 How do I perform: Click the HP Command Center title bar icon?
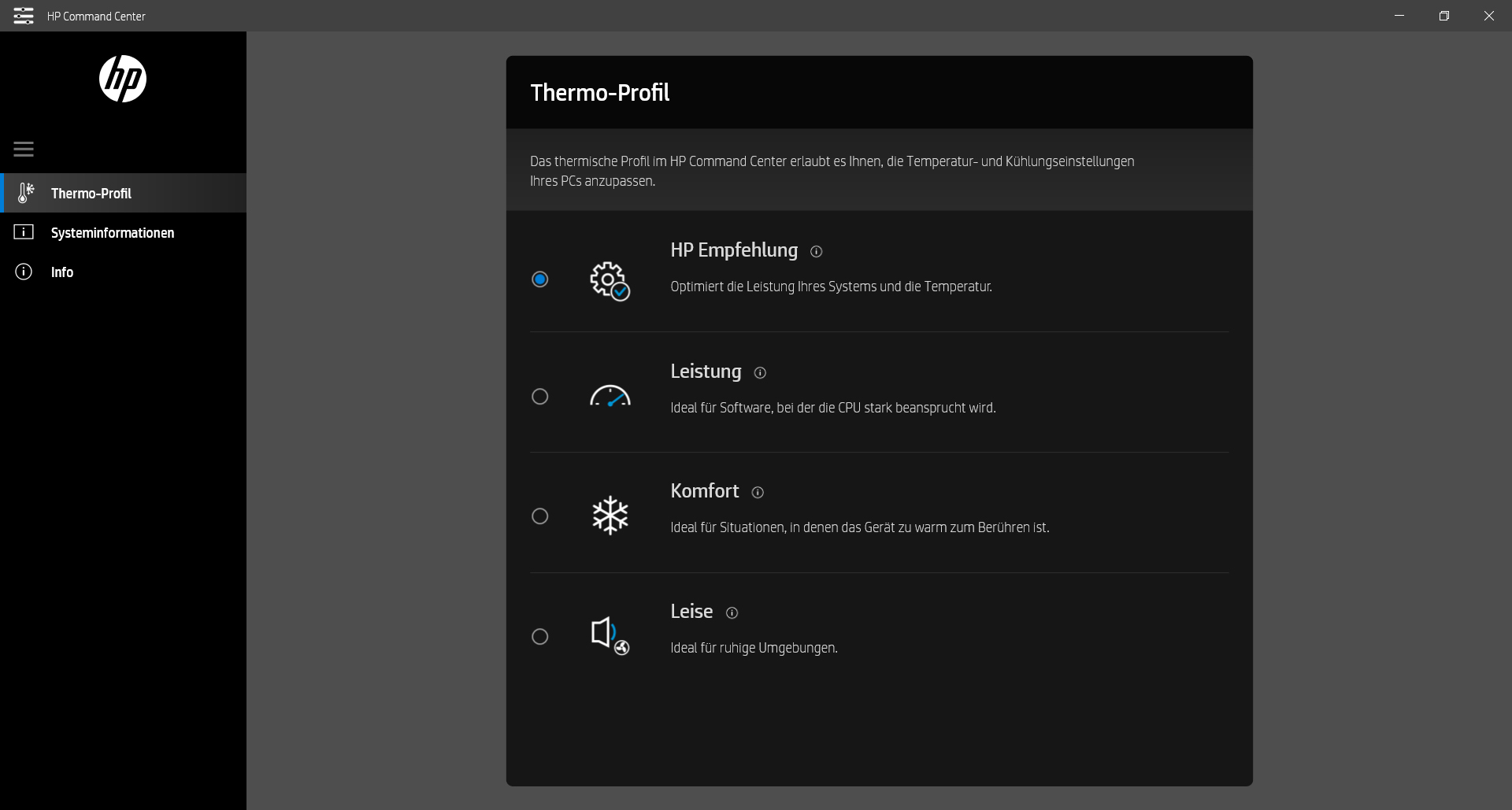(x=24, y=16)
